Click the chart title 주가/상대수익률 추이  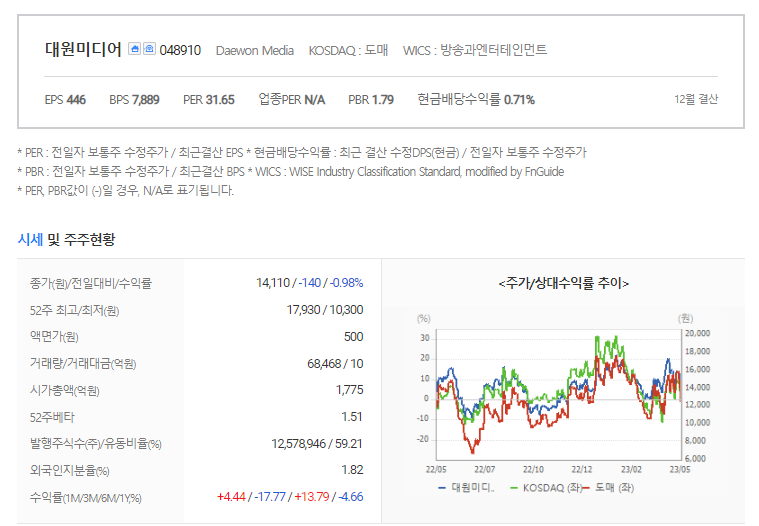563,284
